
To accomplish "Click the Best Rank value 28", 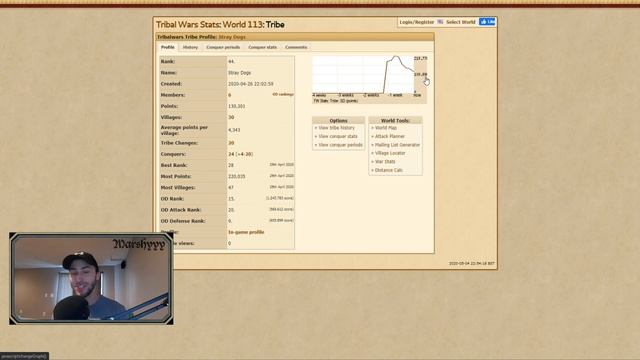I will (231, 166).
